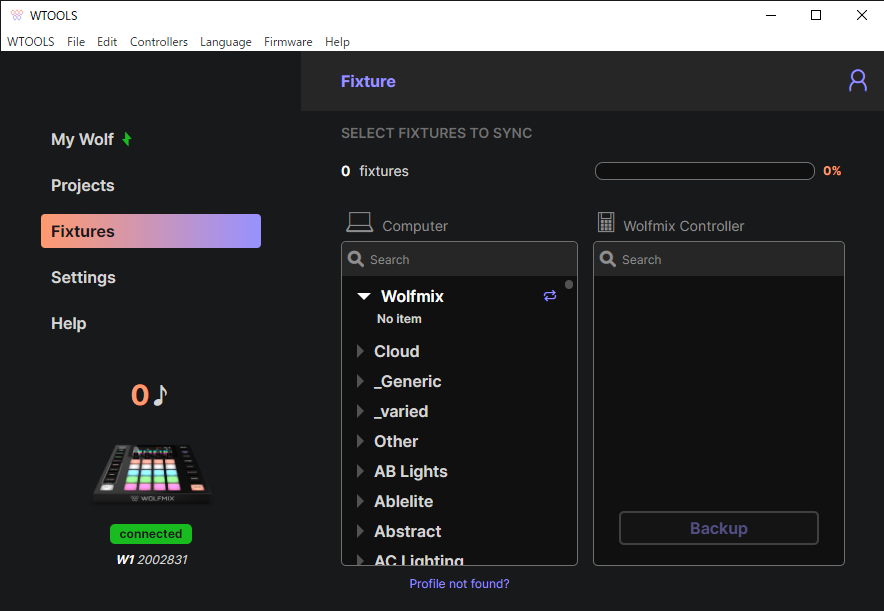Click the green connected status badge
The image size is (884, 611).
click(151, 534)
